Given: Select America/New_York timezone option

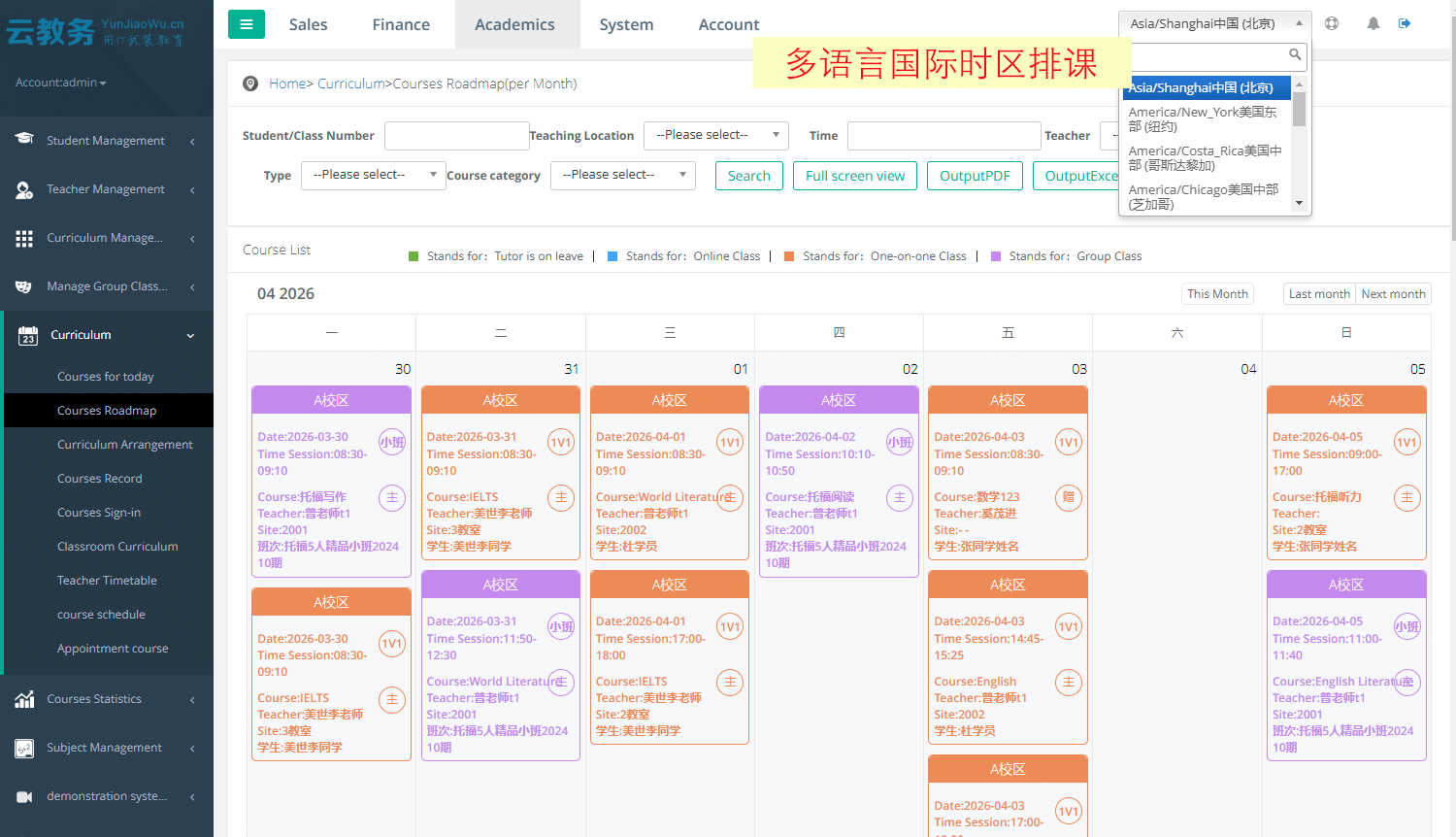Looking at the screenshot, I should tap(1203, 118).
